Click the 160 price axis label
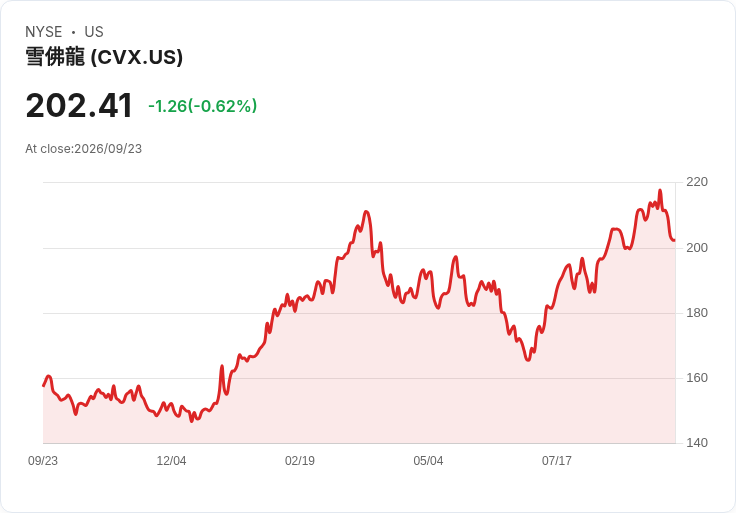The height and width of the screenshot is (513, 736). point(697,378)
